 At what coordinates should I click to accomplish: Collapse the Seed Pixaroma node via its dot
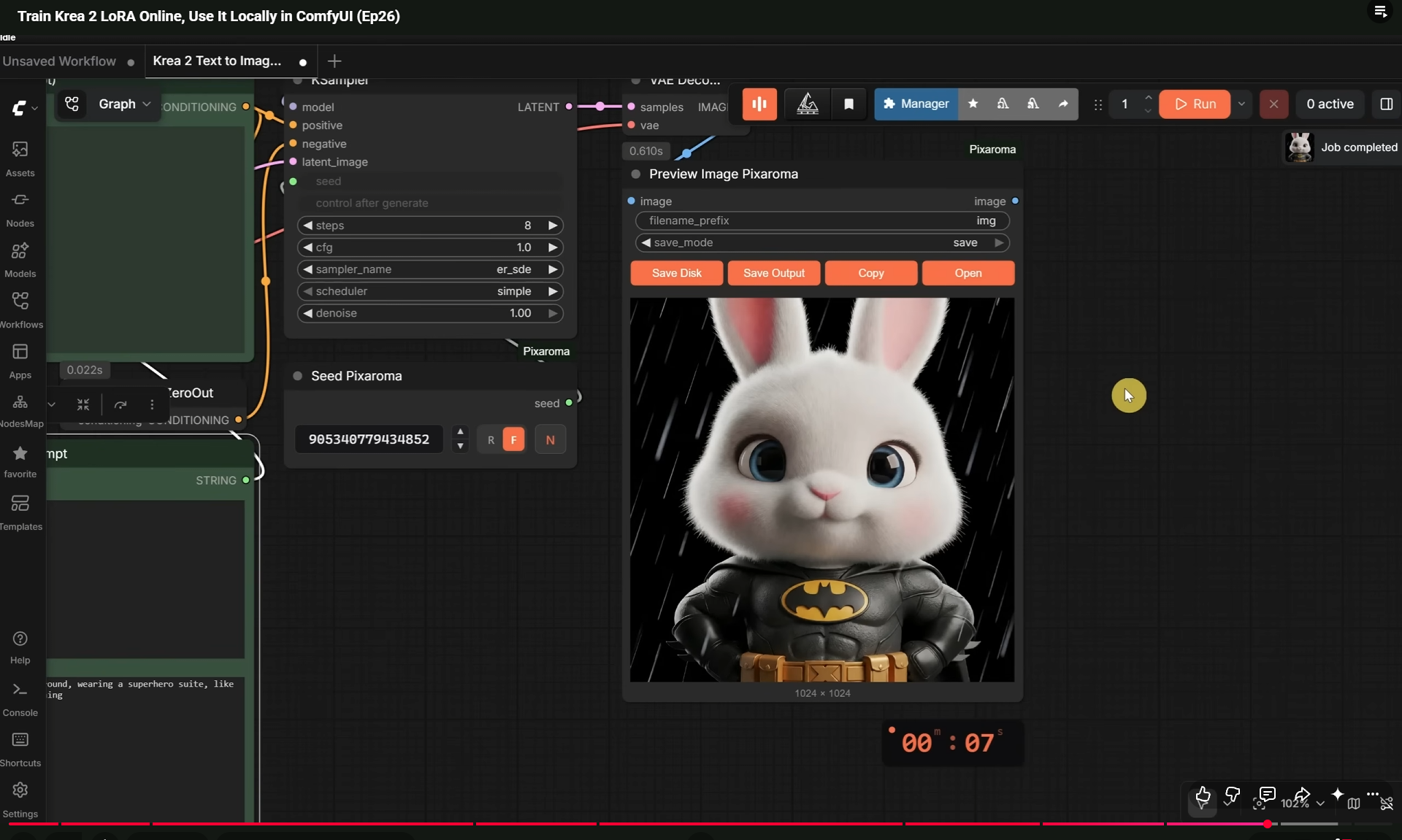pyautogui.click(x=297, y=376)
